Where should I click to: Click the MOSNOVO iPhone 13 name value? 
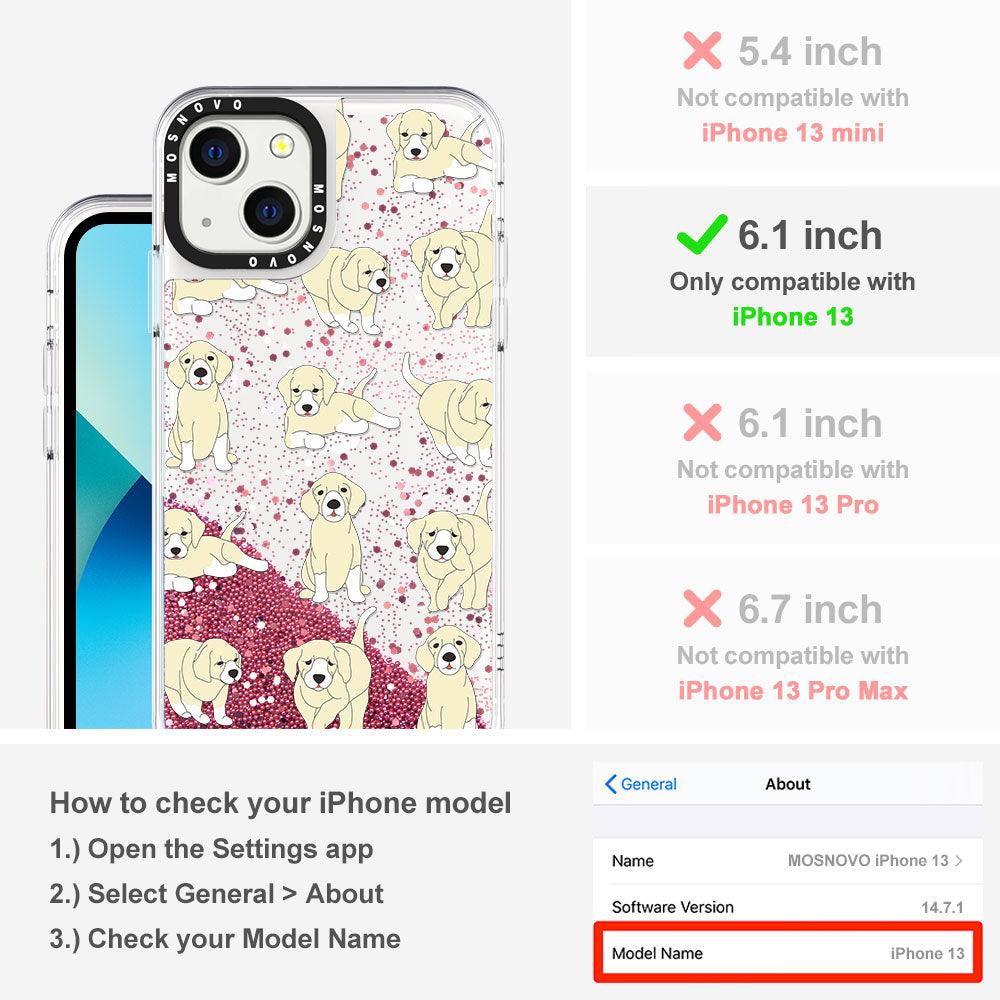point(868,860)
